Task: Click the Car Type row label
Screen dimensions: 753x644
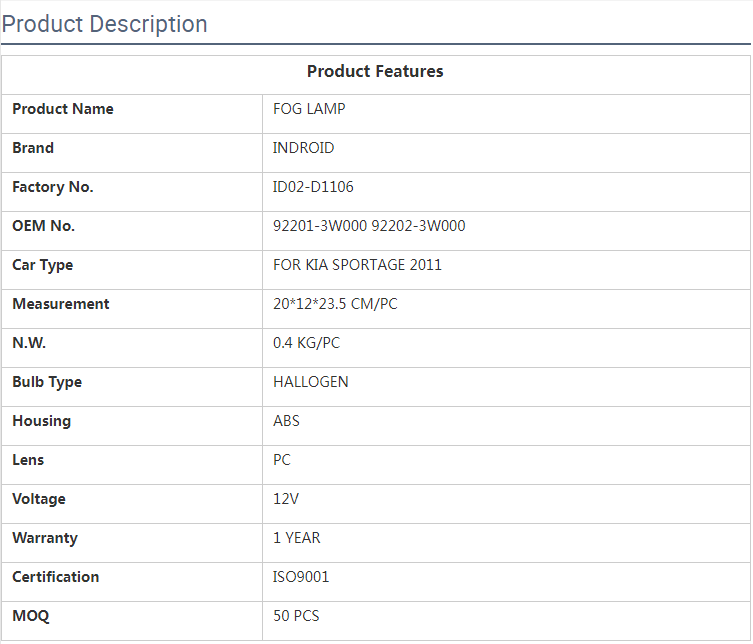Action: 42,265
